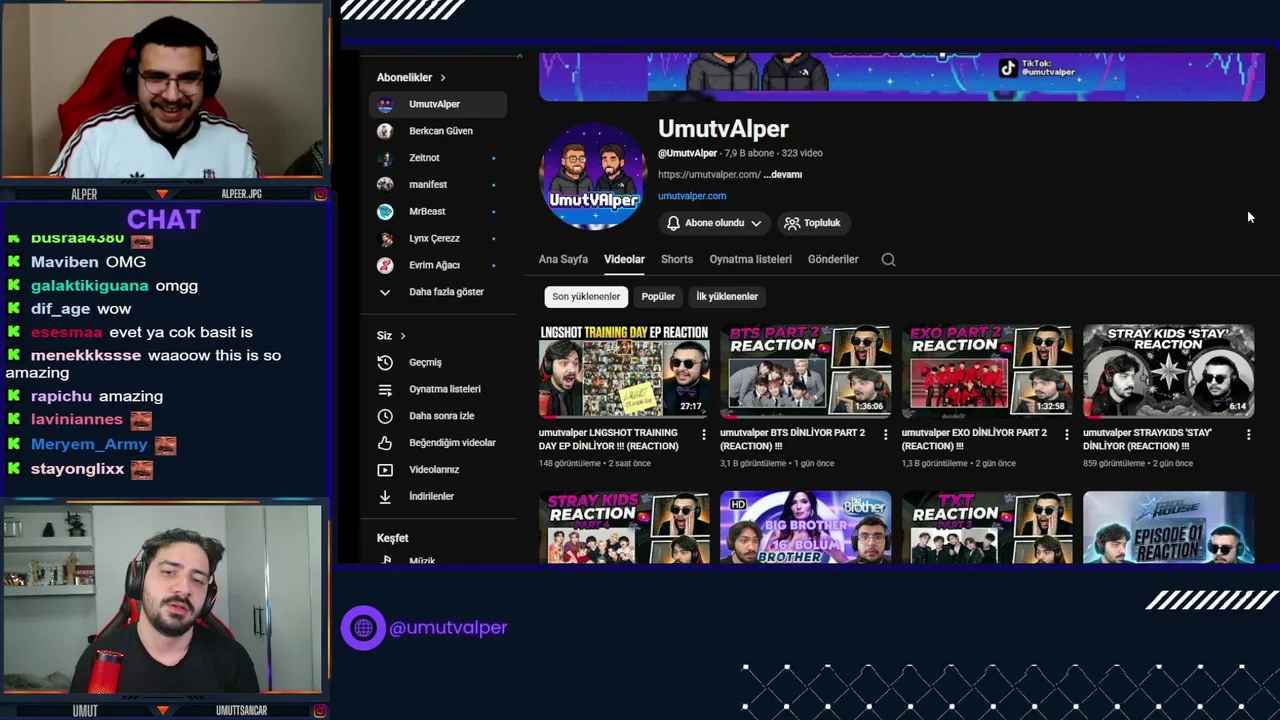The height and width of the screenshot is (720, 1280).
Task: Click Instagram icon next to ALPEER.JPG
Action: click(x=320, y=194)
